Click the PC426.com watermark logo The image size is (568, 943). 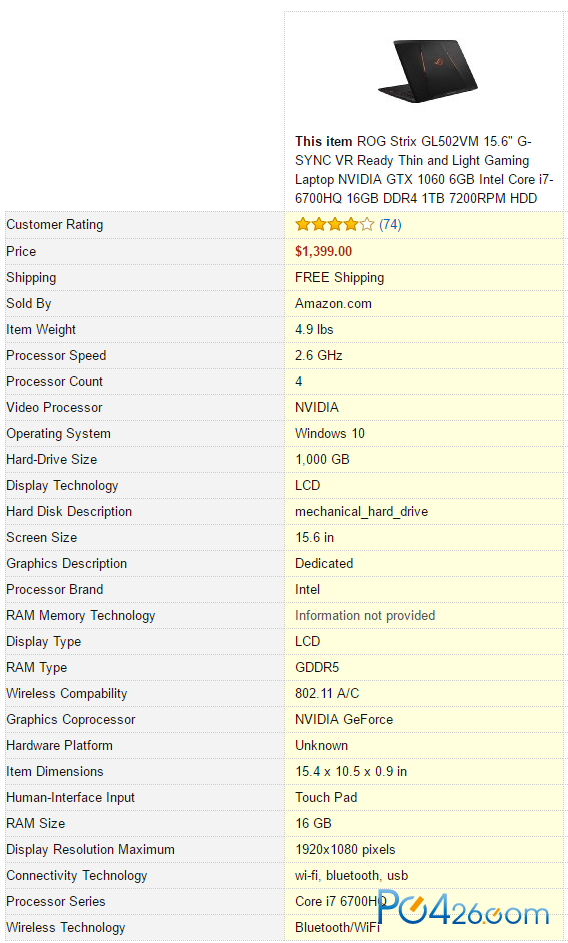463,908
